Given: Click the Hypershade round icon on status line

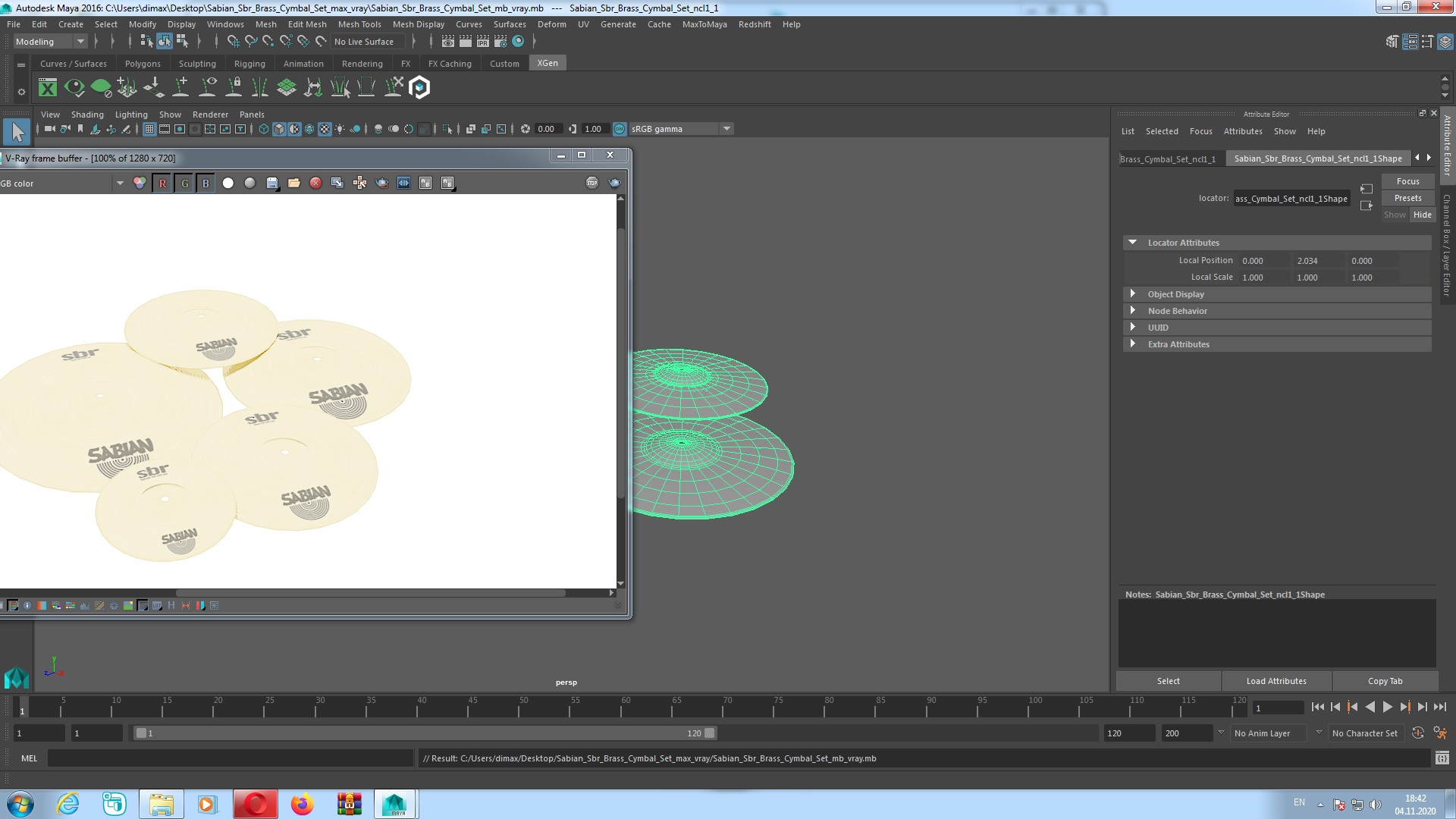Looking at the screenshot, I should [518, 42].
